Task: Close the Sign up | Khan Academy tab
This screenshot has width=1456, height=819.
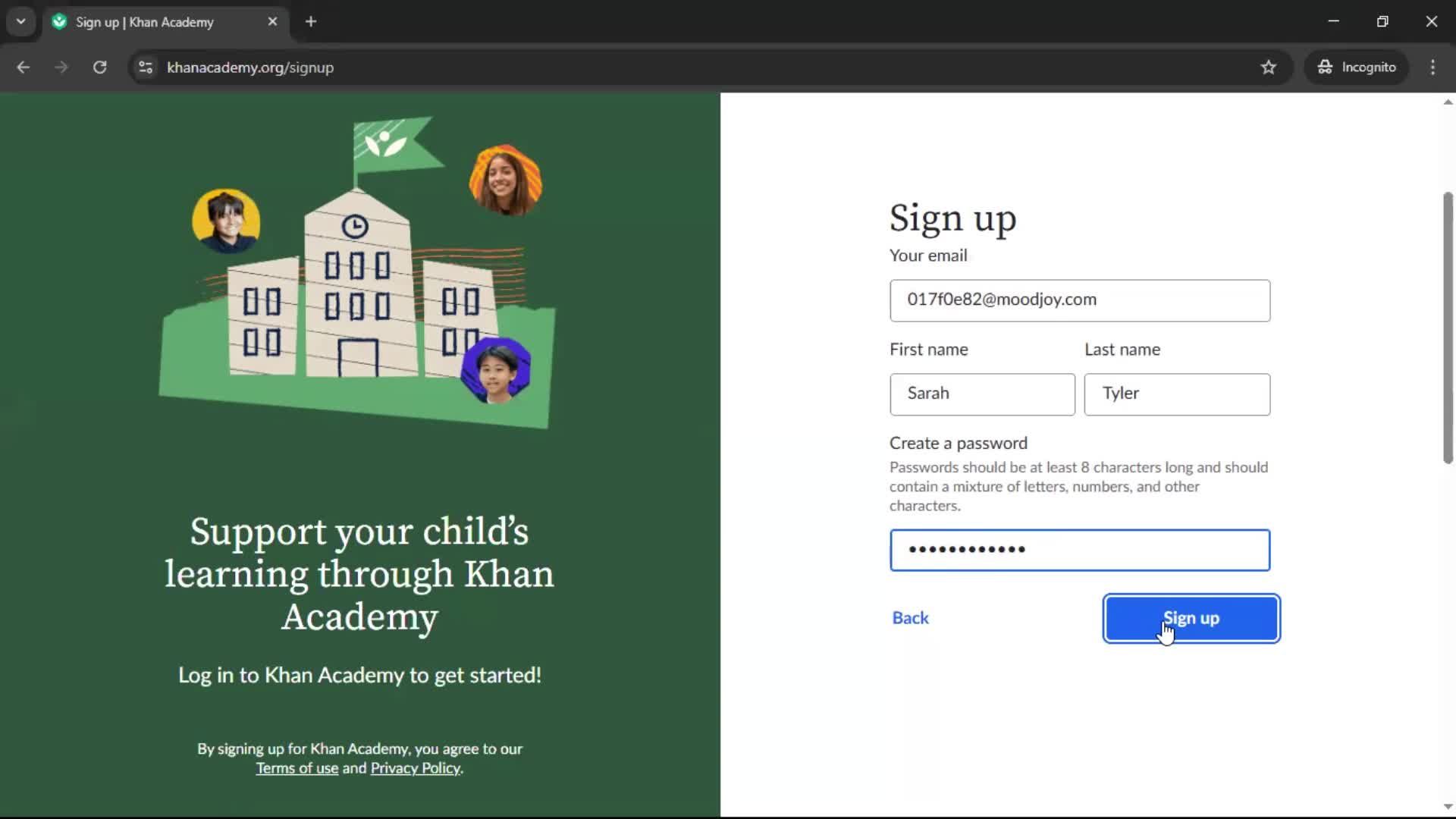Action: tap(272, 22)
